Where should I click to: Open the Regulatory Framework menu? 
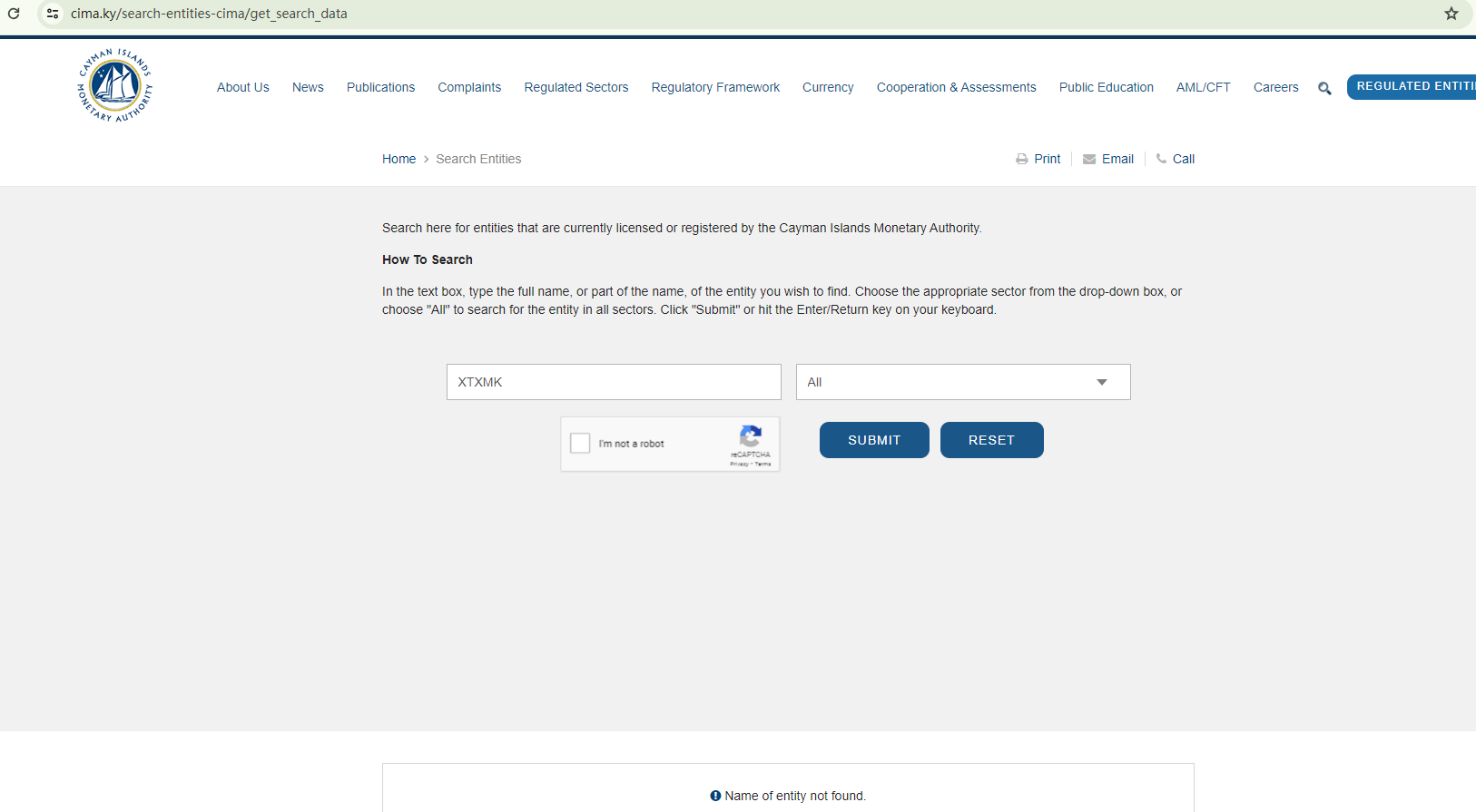click(x=715, y=87)
